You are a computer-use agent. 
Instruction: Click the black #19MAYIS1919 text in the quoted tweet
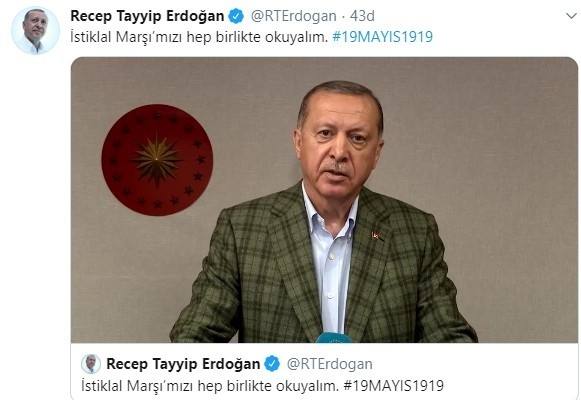[x=393, y=386]
